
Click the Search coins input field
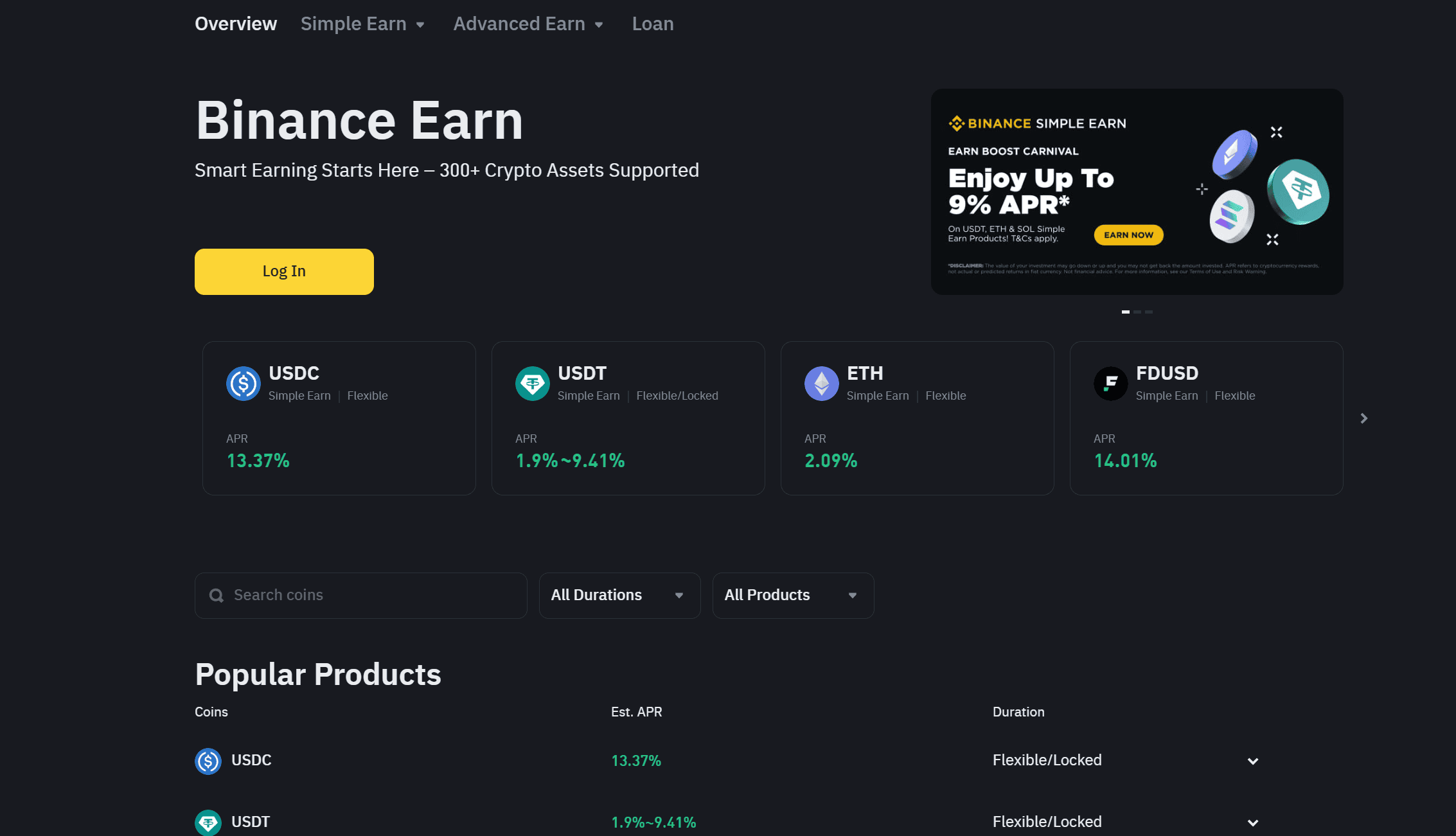[360, 595]
